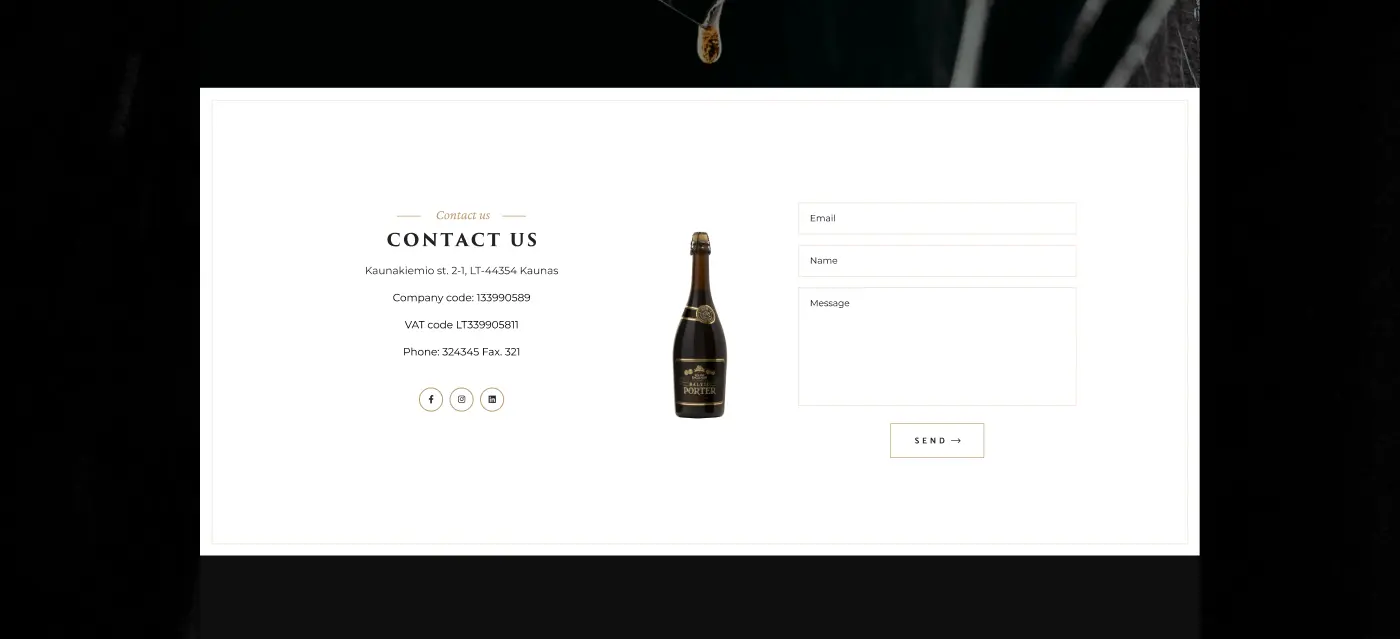Focus the Email input field
The width and height of the screenshot is (1400, 639).
(937, 218)
